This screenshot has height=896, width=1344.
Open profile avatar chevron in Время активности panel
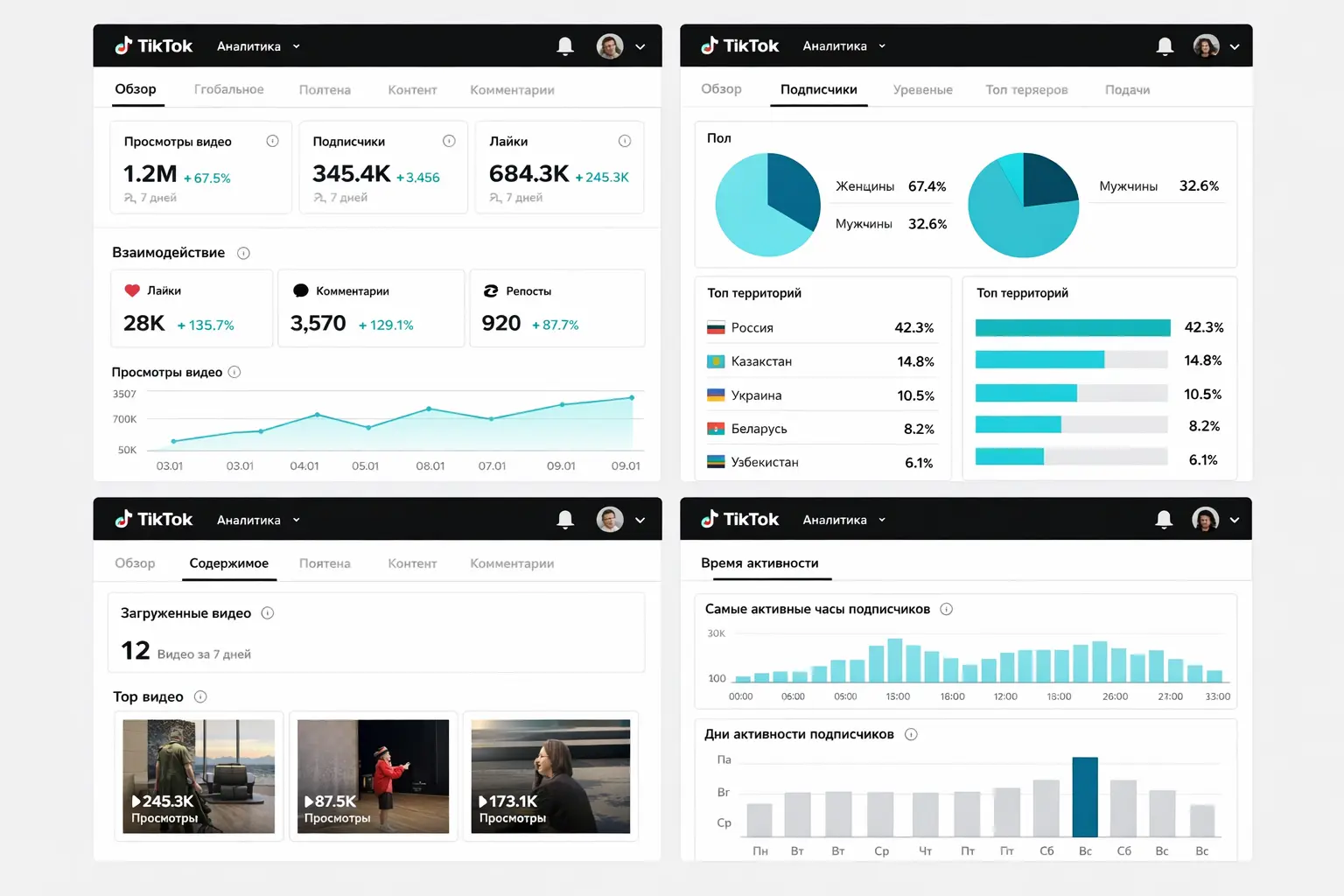click(1235, 520)
